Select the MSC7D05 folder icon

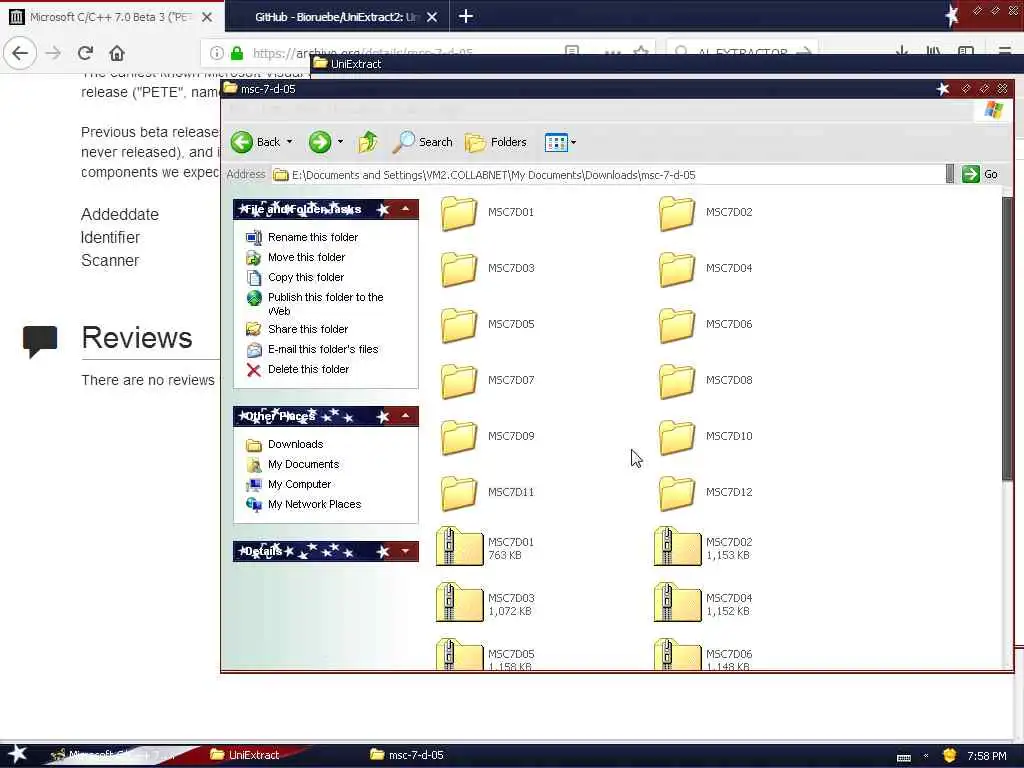[459, 325]
